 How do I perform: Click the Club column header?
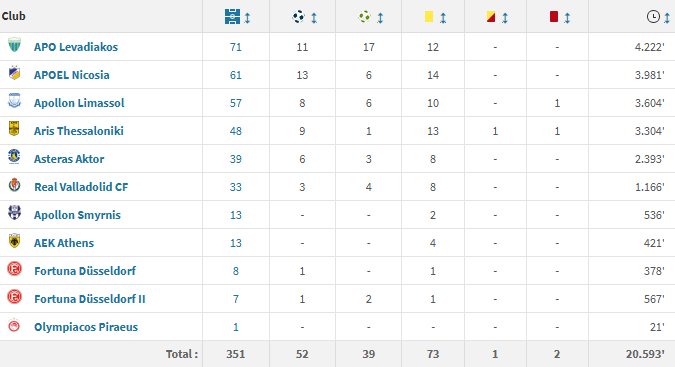pos(13,16)
